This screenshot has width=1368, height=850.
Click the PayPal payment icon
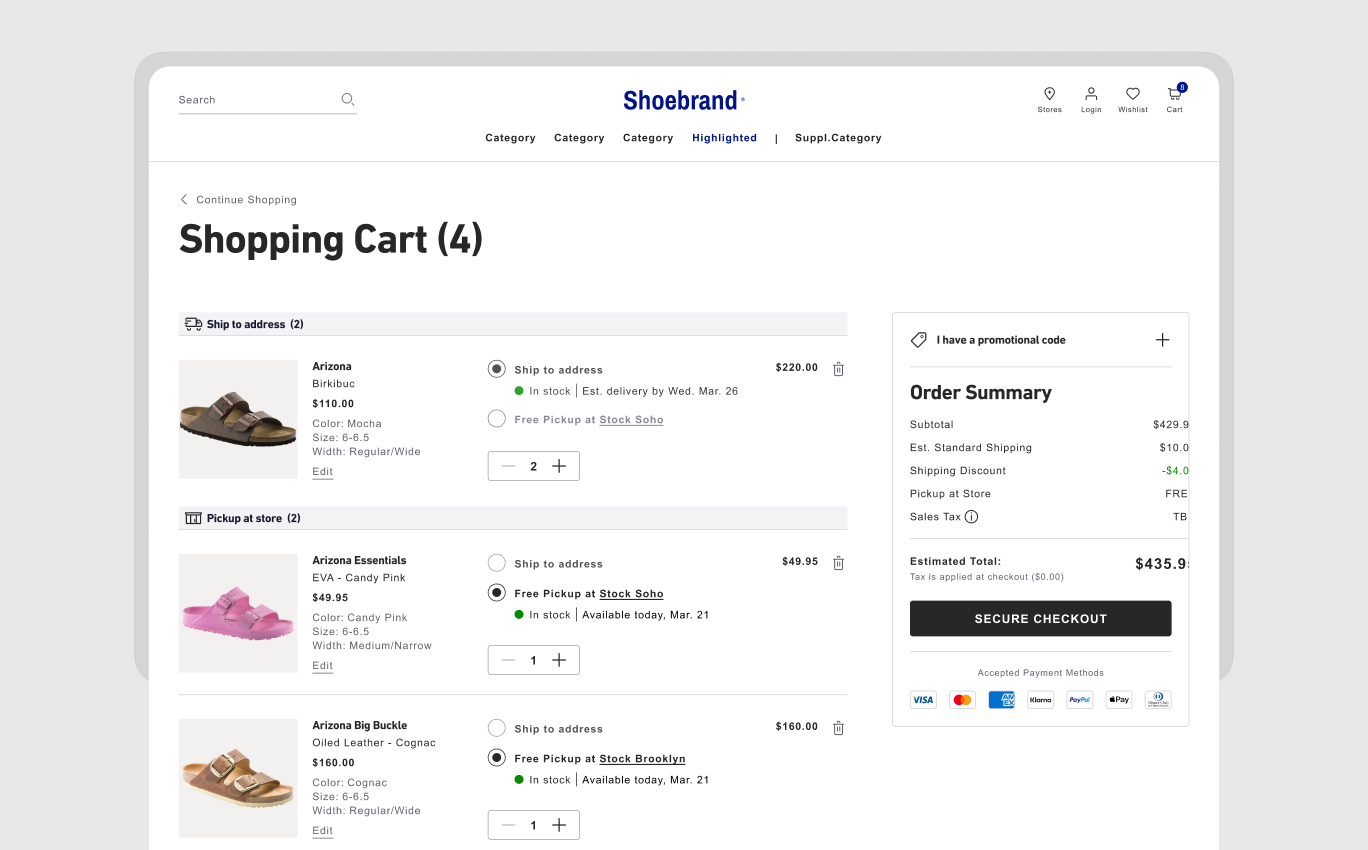(1079, 700)
